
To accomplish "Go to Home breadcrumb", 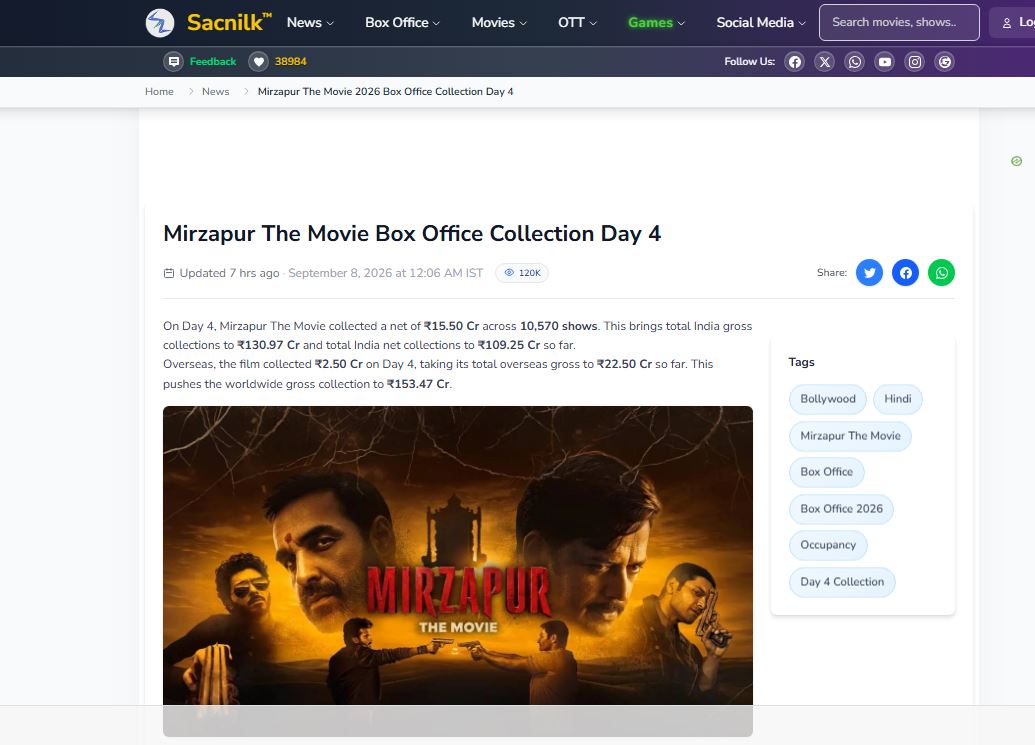I will click(159, 92).
